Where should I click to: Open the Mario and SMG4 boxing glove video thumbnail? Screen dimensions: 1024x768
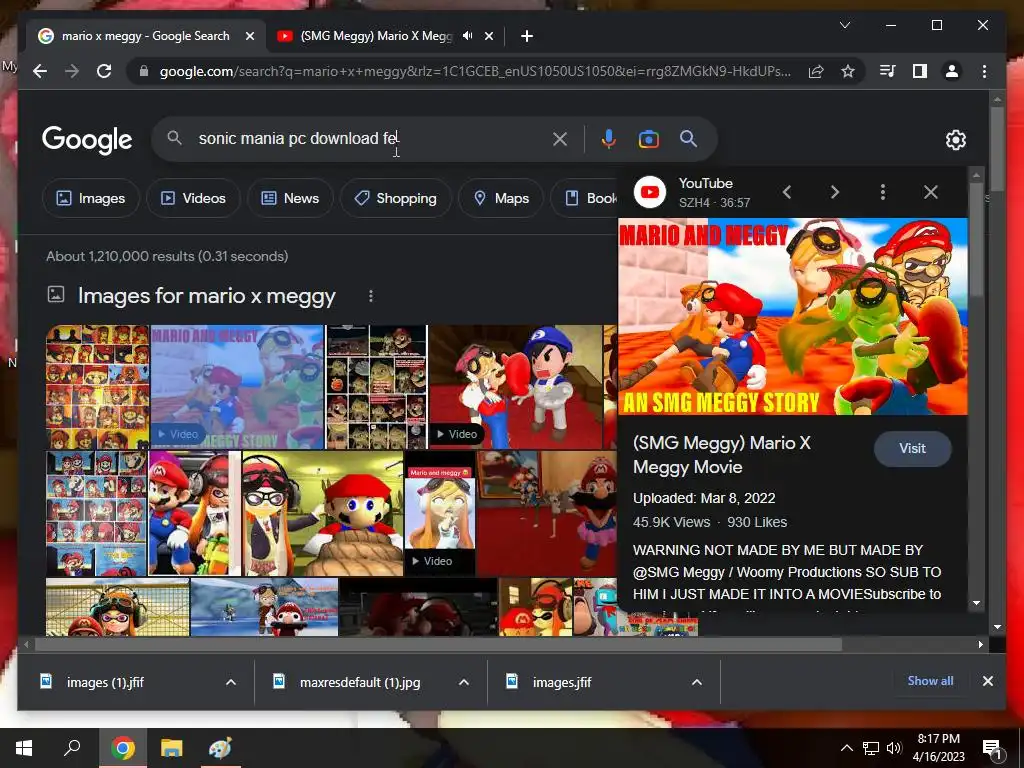pos(515,387)
